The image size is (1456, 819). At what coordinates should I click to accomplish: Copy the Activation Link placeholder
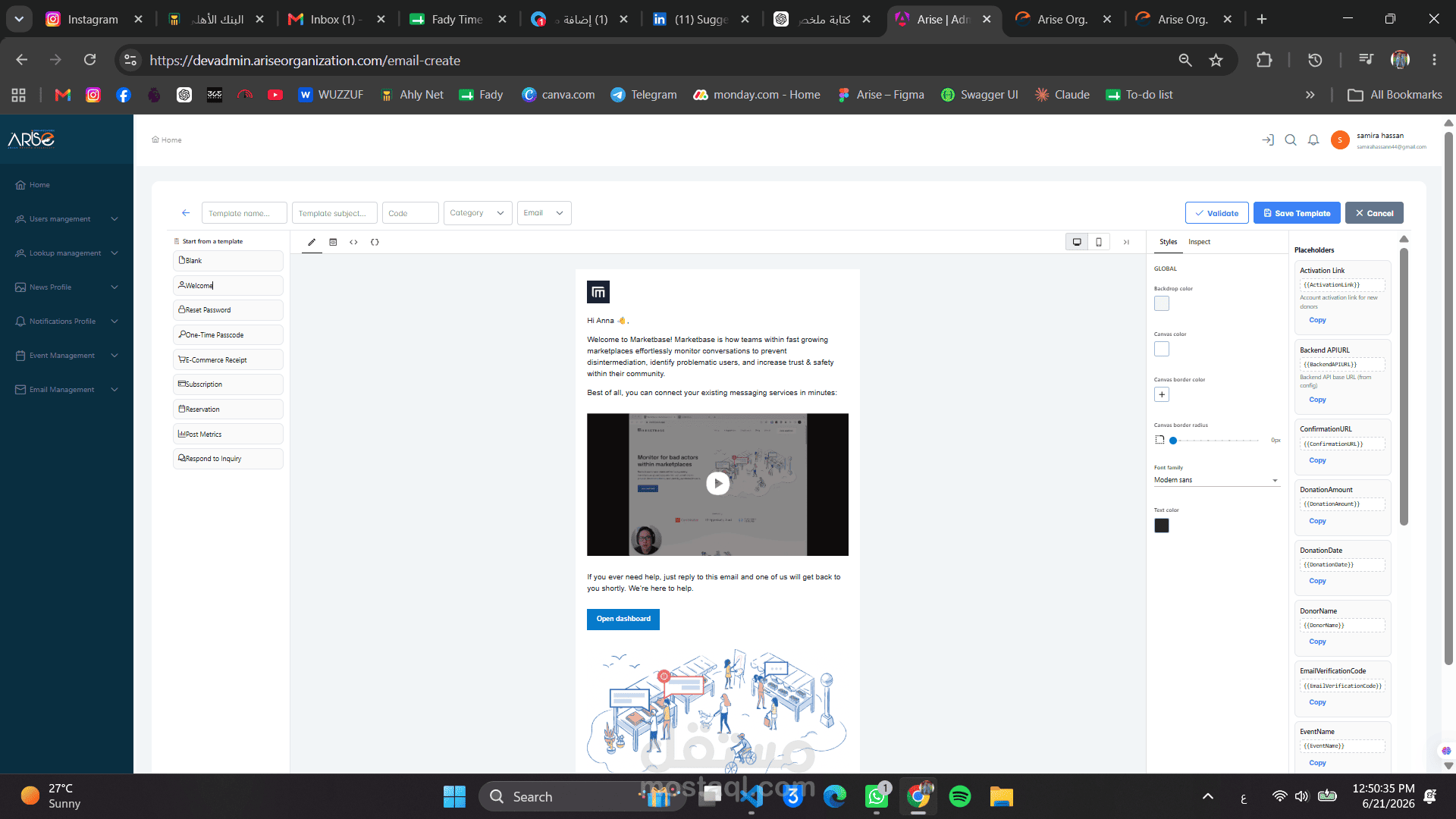pos(1317,320)
